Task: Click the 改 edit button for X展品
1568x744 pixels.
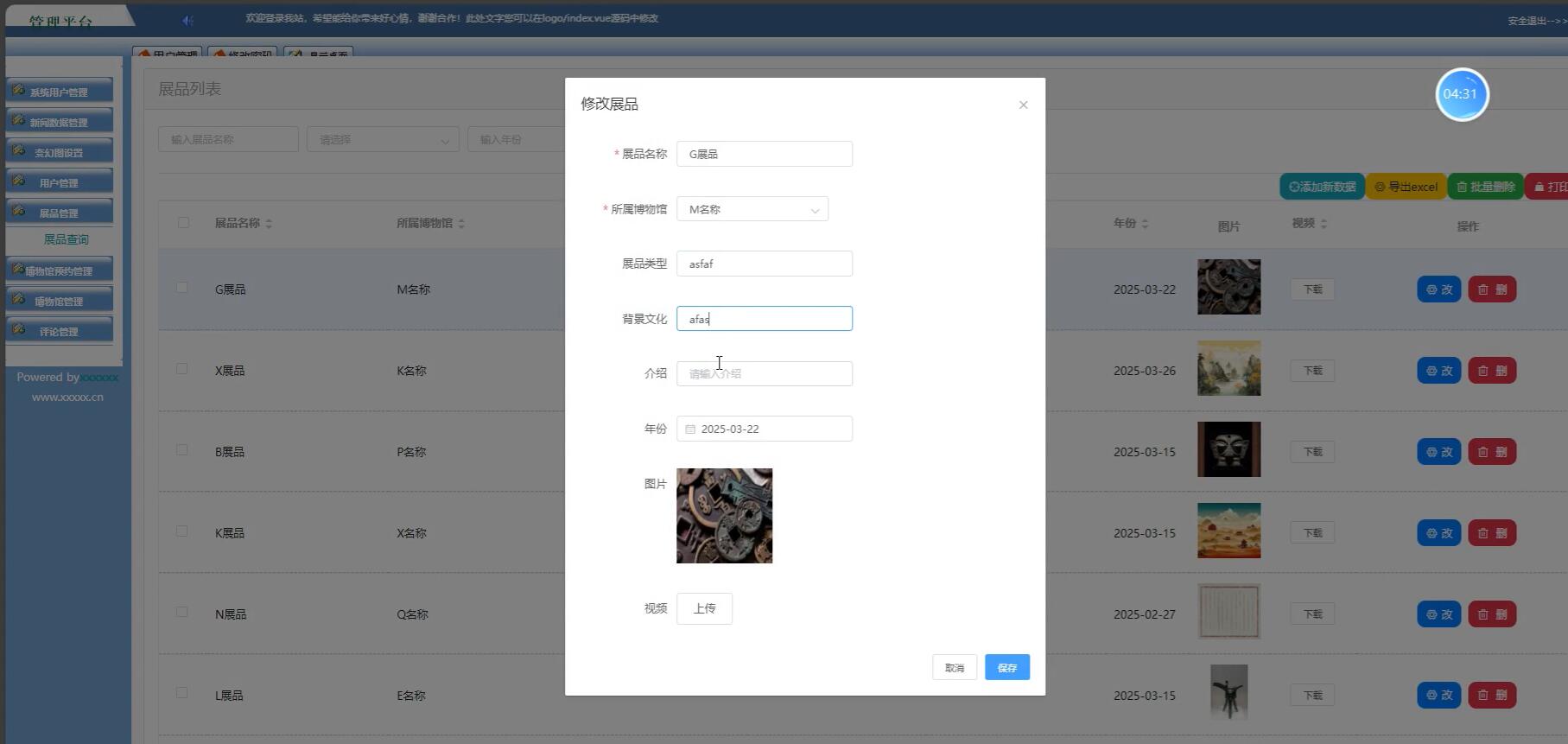Action: (1438, 371)
